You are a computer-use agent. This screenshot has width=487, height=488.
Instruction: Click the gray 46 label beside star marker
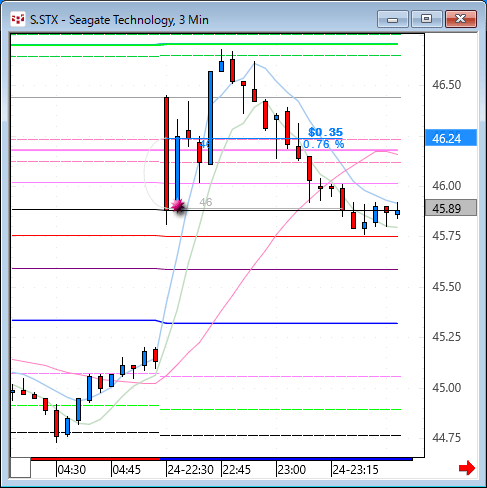click(206, 202)
